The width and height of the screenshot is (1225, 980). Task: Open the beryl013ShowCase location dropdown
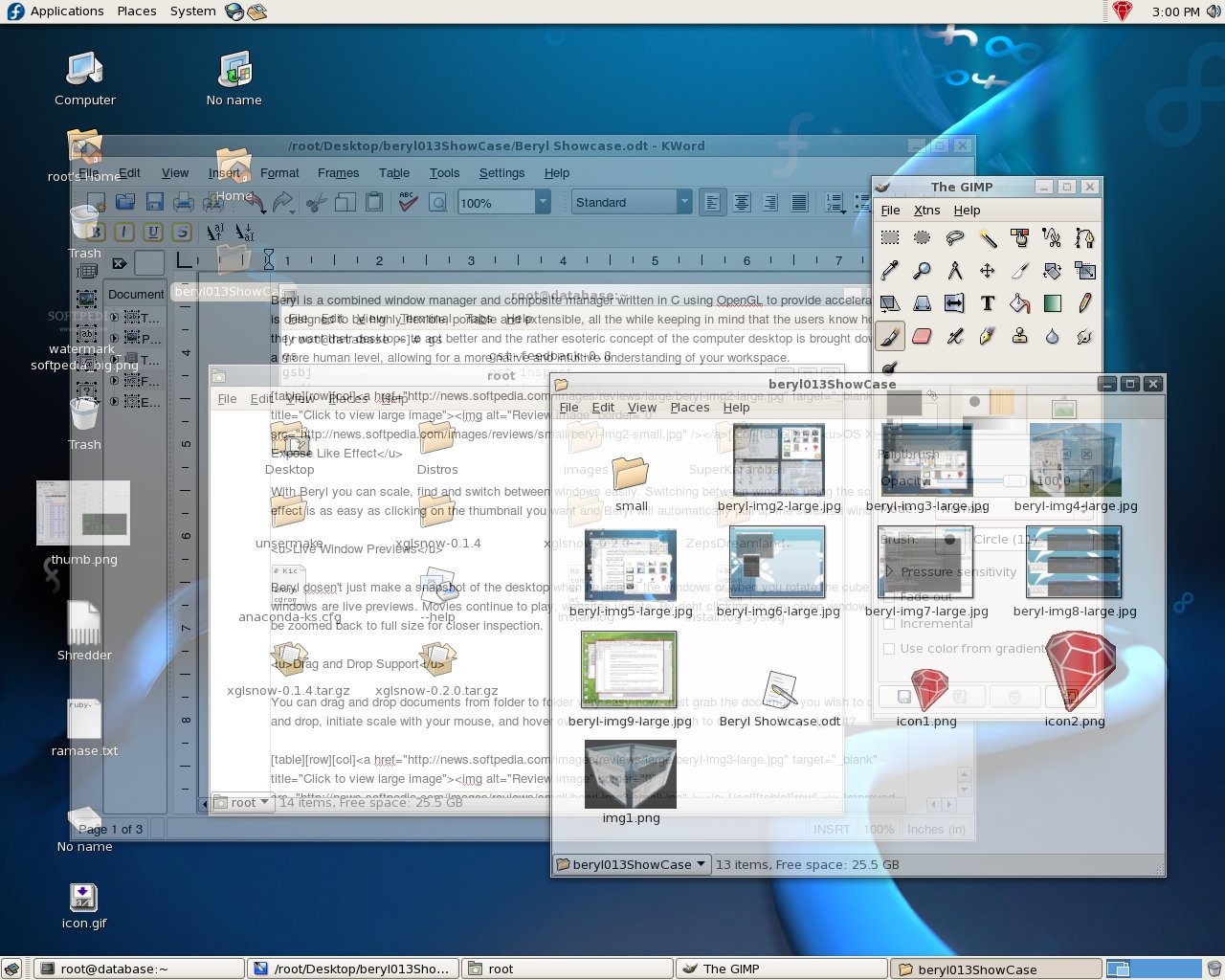click(633, 864)
